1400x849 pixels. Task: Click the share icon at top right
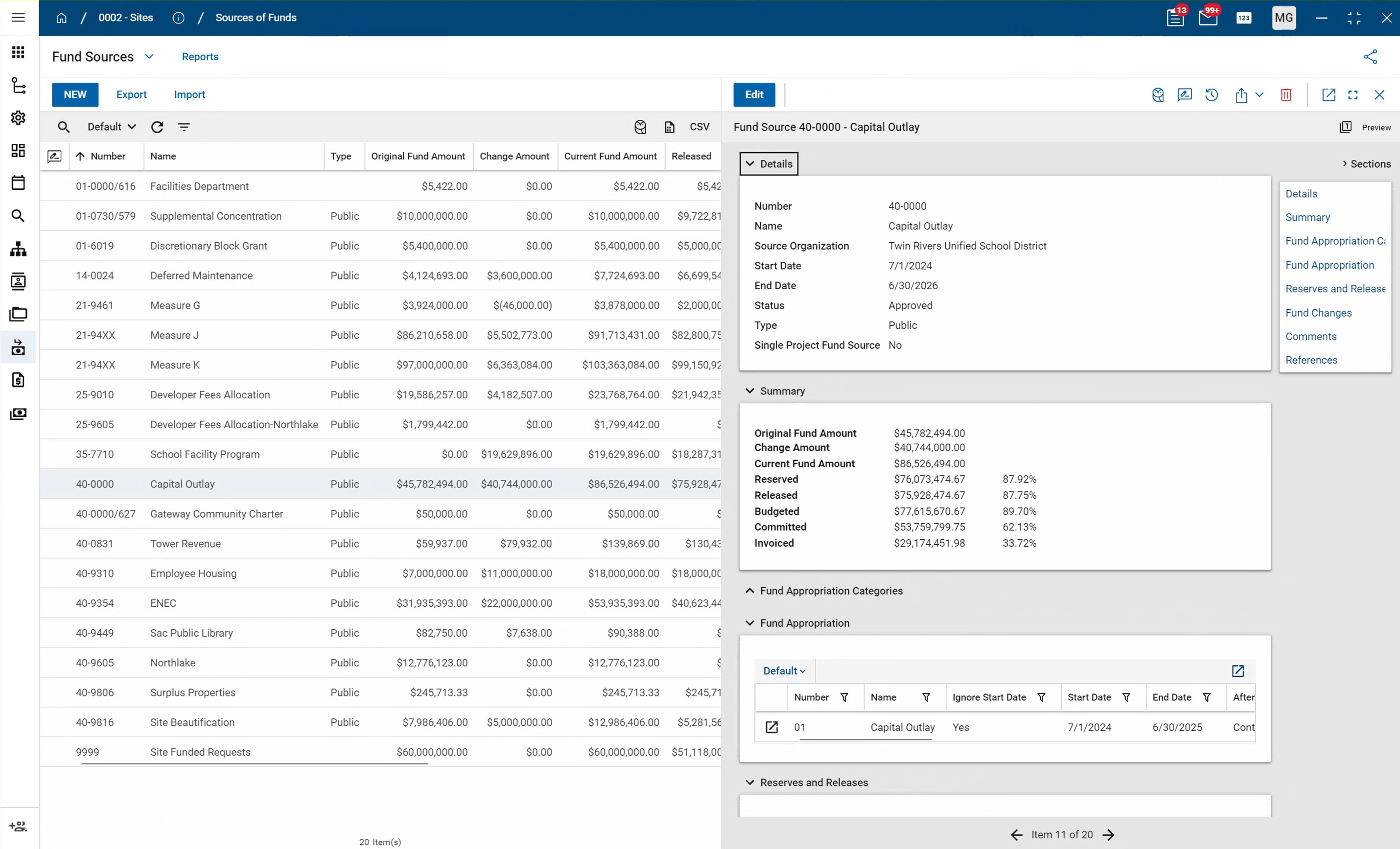click(1370, 57)
